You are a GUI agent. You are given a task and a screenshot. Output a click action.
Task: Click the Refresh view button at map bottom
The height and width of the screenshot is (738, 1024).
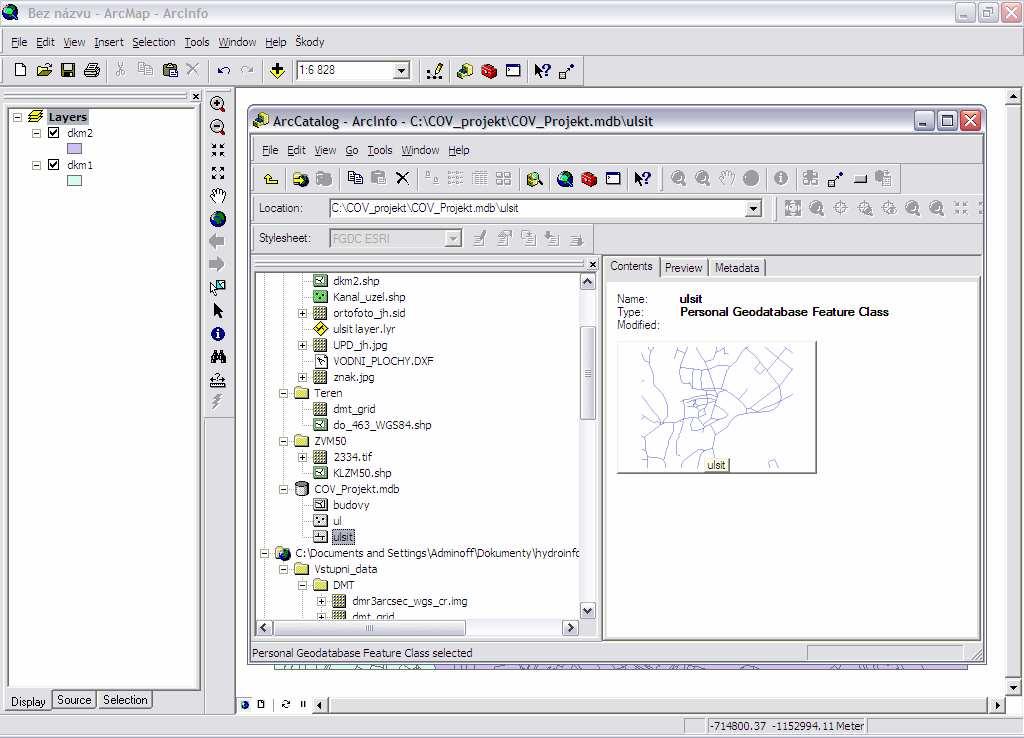pos(285,704)
